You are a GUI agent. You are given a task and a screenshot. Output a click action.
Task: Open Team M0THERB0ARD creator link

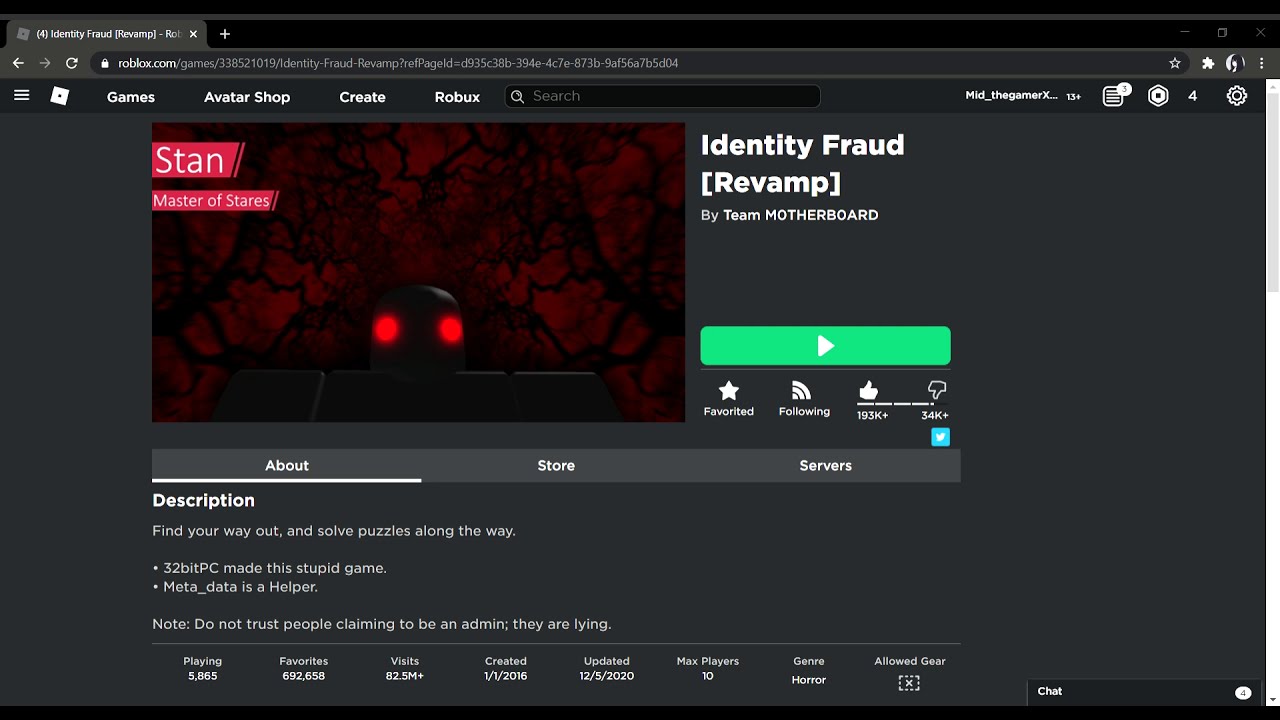pos(800,215)
